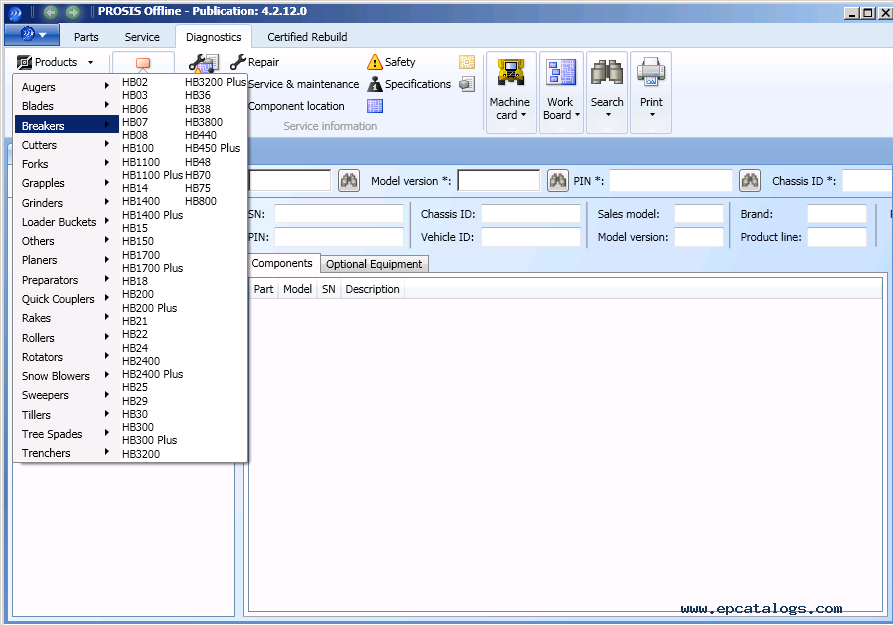Image resolution: width=893 pixels, height=625 pixels.
Task: Choose breaker model HB3200 Plus
Action: (x=215, y=82)
